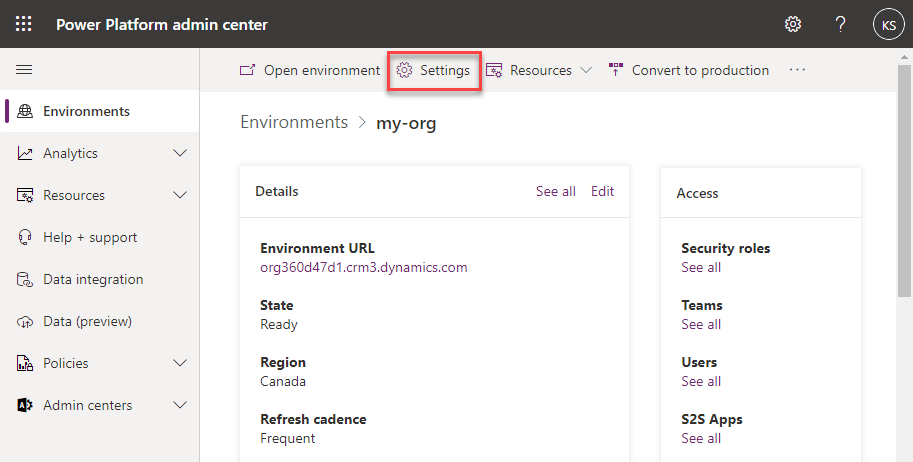Click the Open environment icon
Viewport: 913px width, 462px height.
click(247, 70)
